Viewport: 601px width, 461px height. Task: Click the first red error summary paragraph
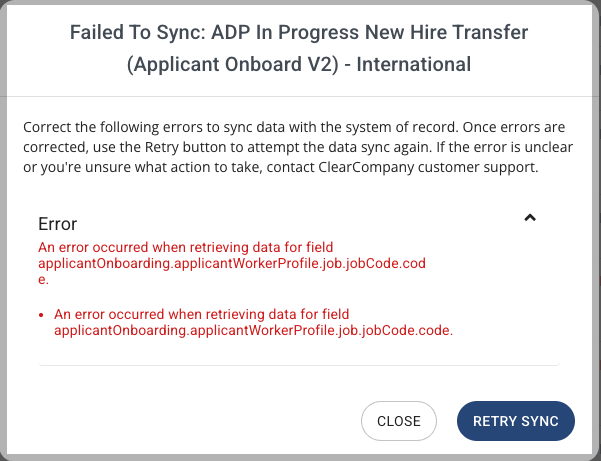click(232, 263)
